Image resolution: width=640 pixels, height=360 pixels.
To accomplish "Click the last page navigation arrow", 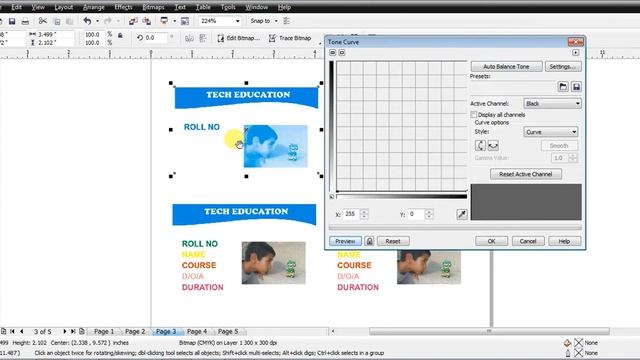I will 73,331.
